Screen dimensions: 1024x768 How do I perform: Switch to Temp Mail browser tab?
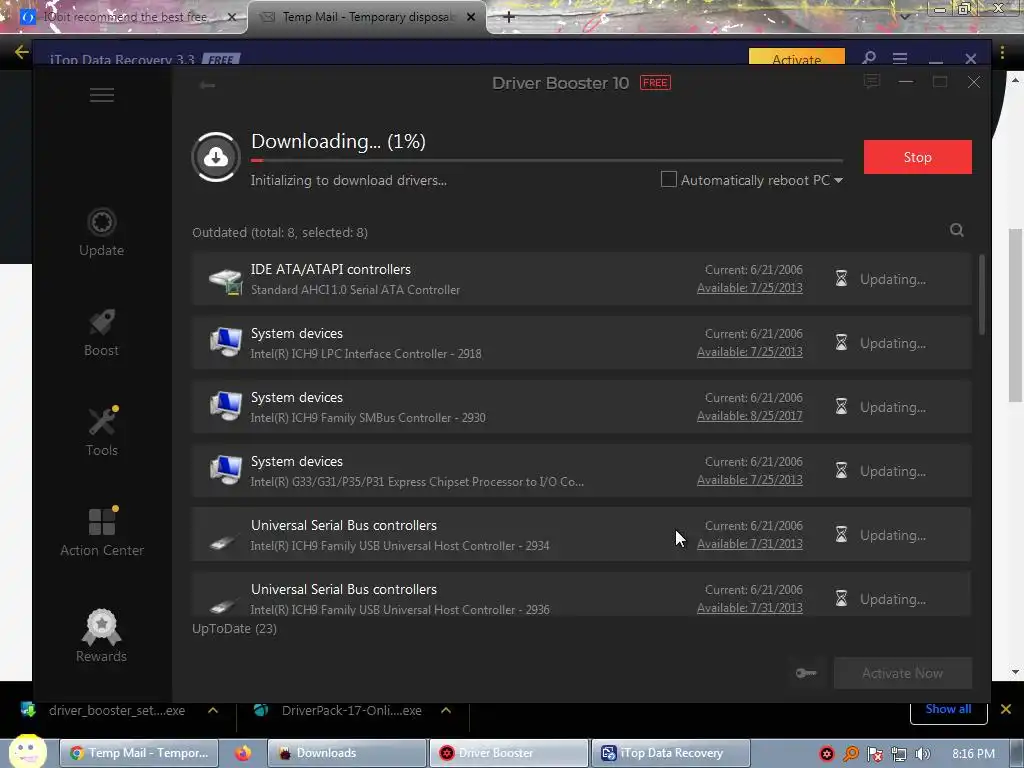[x=367, y=17]
